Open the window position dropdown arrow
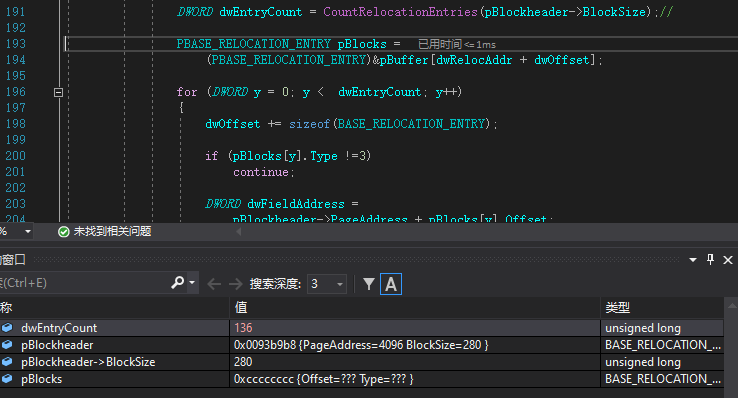The image size is (738, 398). point(693,260)
